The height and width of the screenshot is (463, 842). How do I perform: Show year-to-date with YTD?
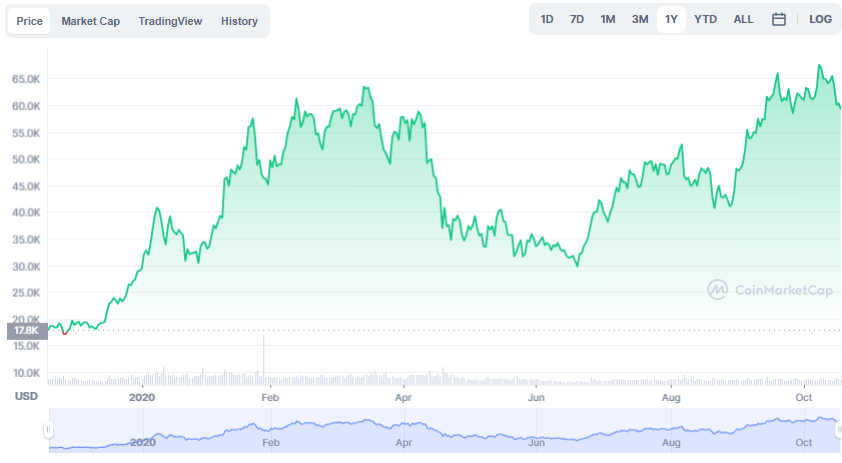point(705,19)
